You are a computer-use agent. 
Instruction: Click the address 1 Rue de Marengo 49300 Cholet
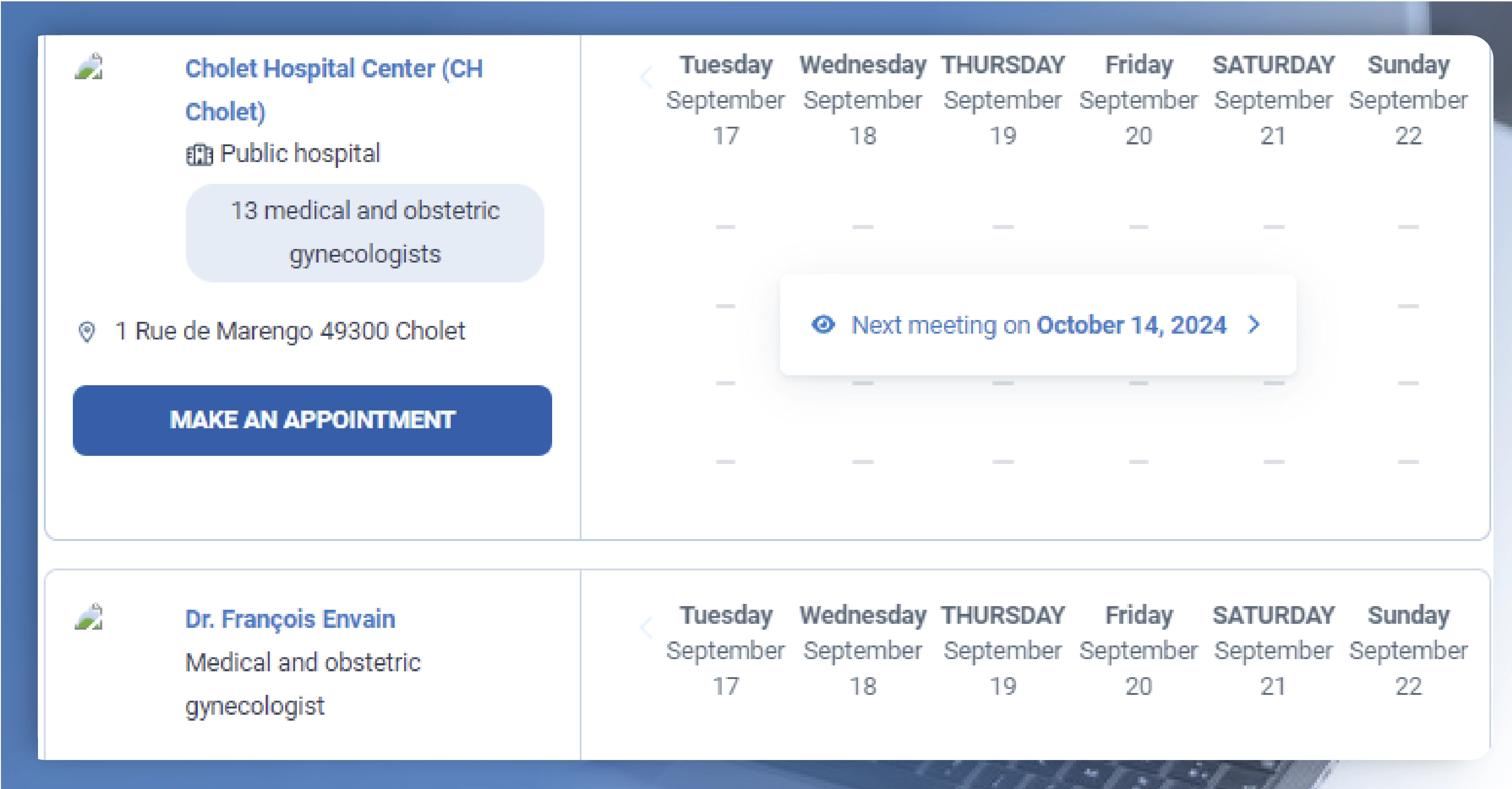[290, 331]
